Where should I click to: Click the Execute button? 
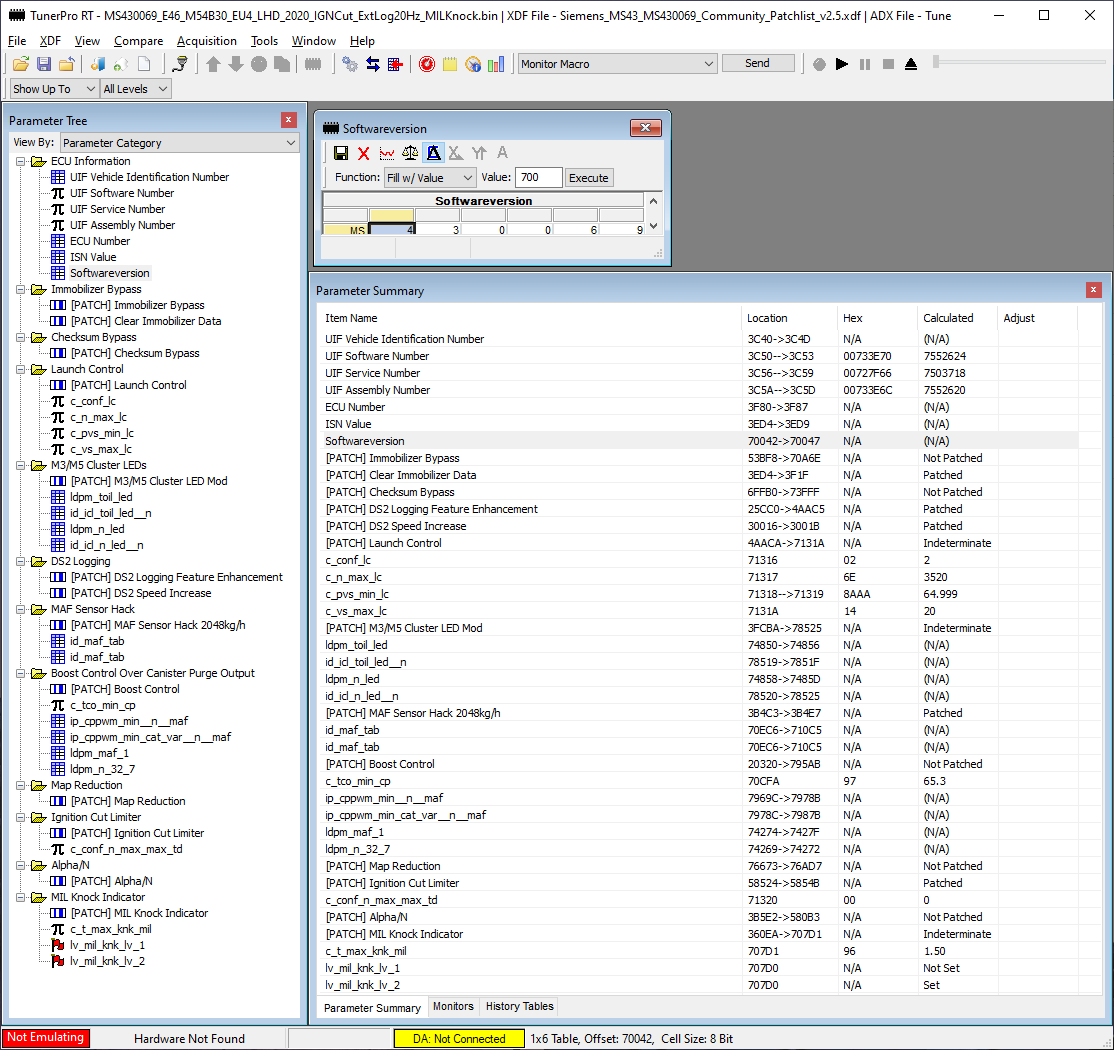tap(588, 178)
